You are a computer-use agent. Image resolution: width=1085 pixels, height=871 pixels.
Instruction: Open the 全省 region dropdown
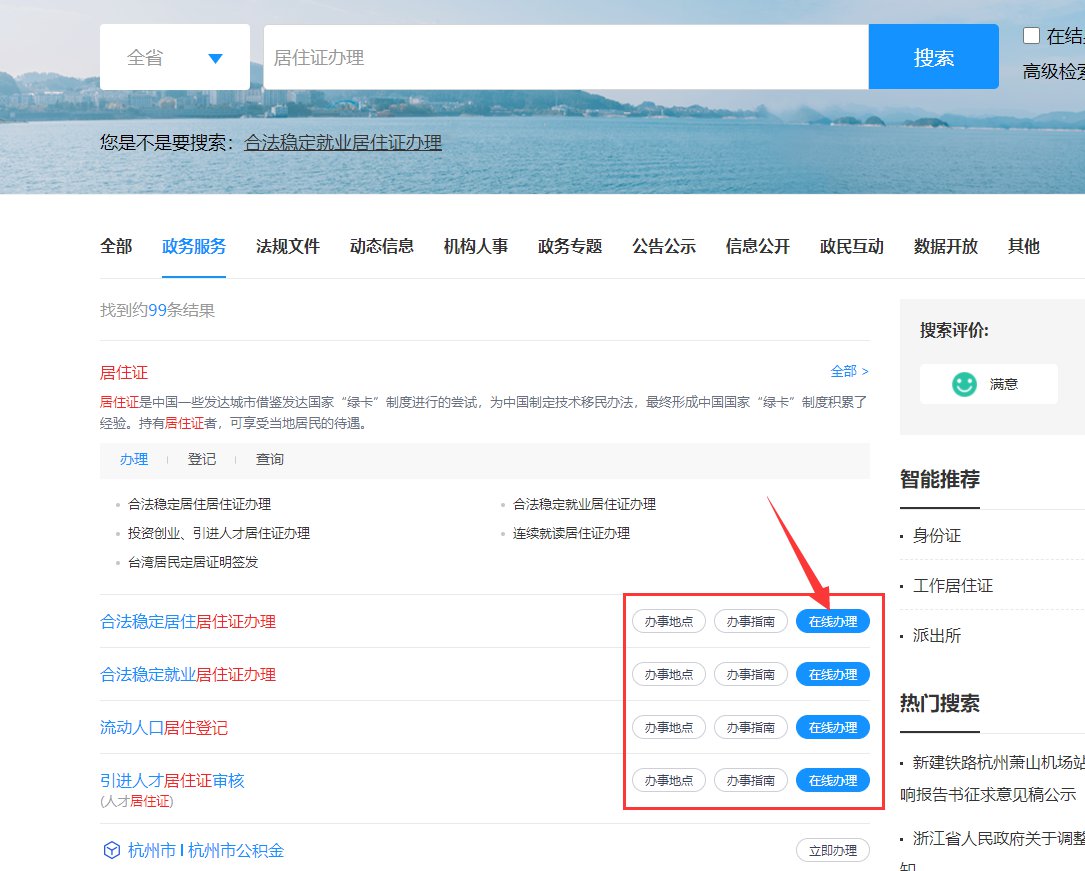click(175, 58)
